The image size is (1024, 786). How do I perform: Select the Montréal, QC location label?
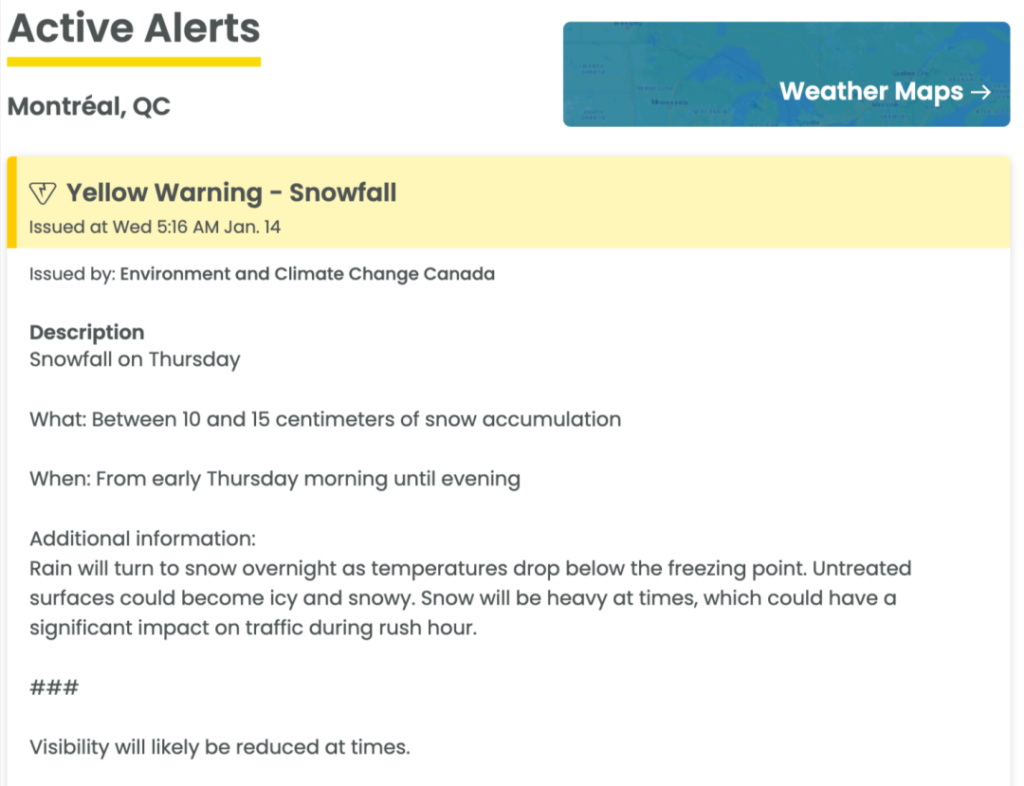point(89,106)
